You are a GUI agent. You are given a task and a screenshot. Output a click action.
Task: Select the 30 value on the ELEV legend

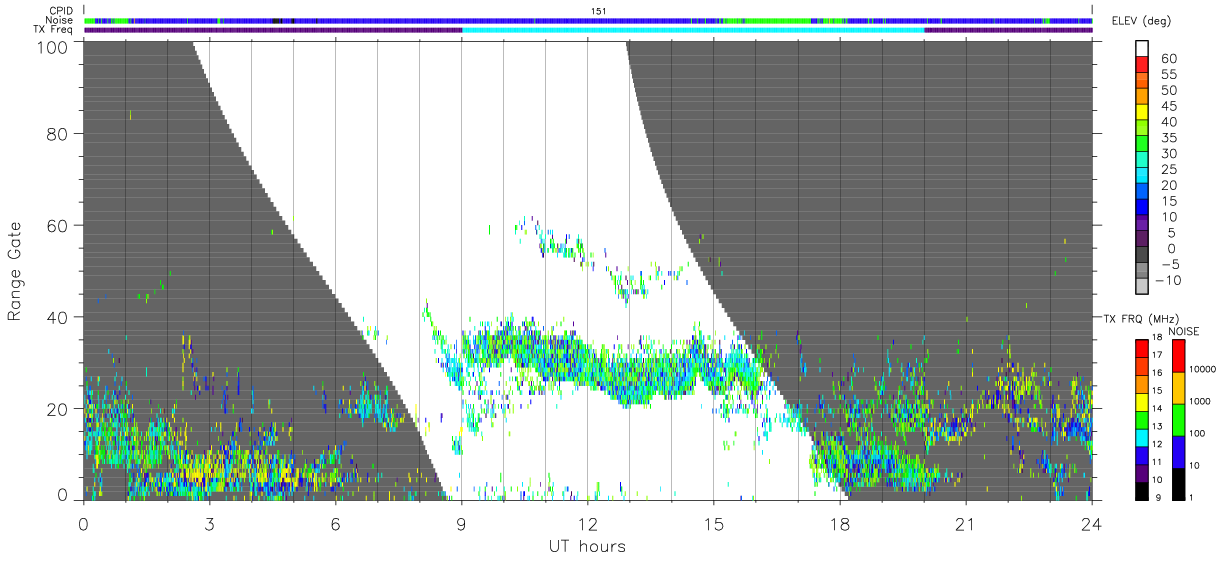click(x=1168, y=153)
